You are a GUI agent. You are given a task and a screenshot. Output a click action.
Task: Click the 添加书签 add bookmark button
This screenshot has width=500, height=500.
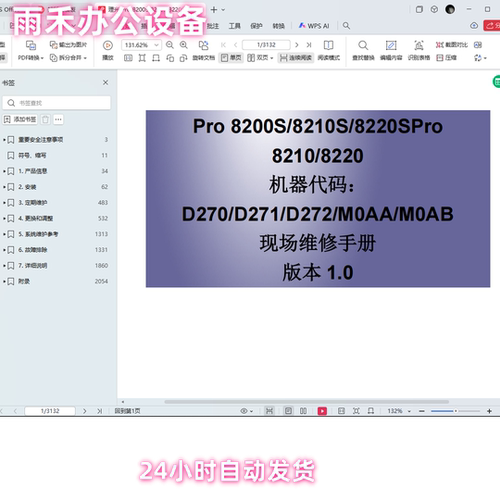coord(20,119)
